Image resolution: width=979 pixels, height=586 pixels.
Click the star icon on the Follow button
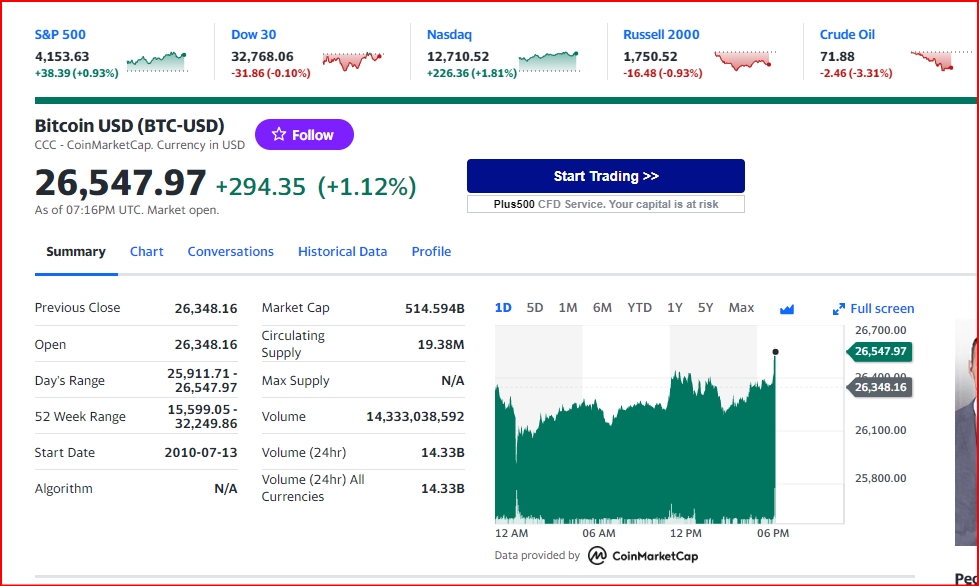[279, 134]
